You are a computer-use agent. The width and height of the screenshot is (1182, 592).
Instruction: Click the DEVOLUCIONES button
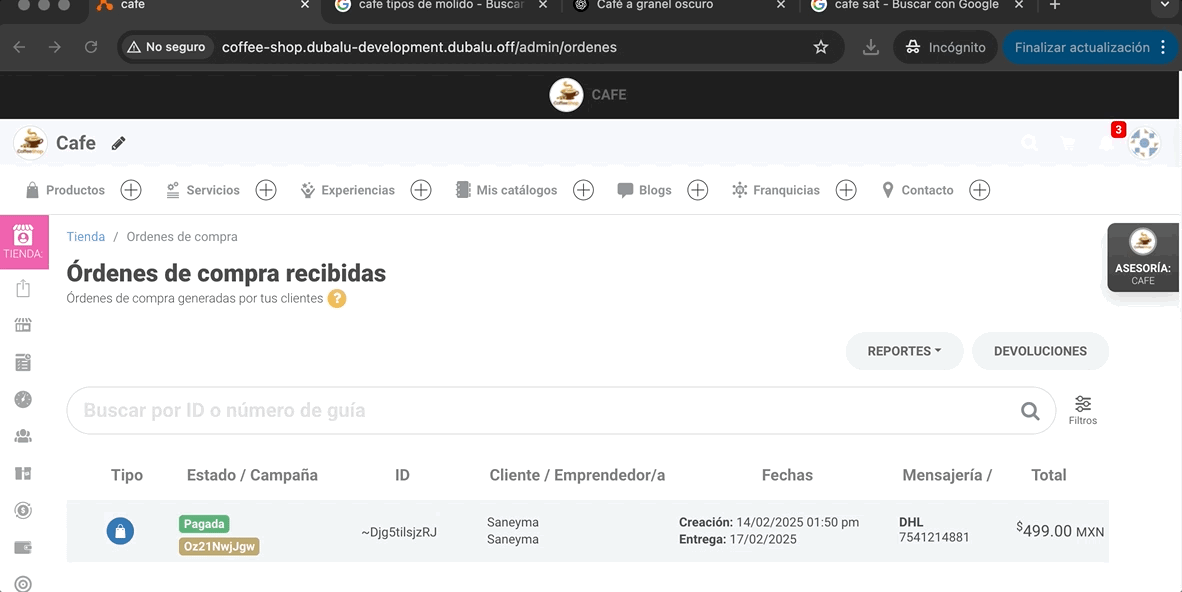click(x=1040, y=351)
